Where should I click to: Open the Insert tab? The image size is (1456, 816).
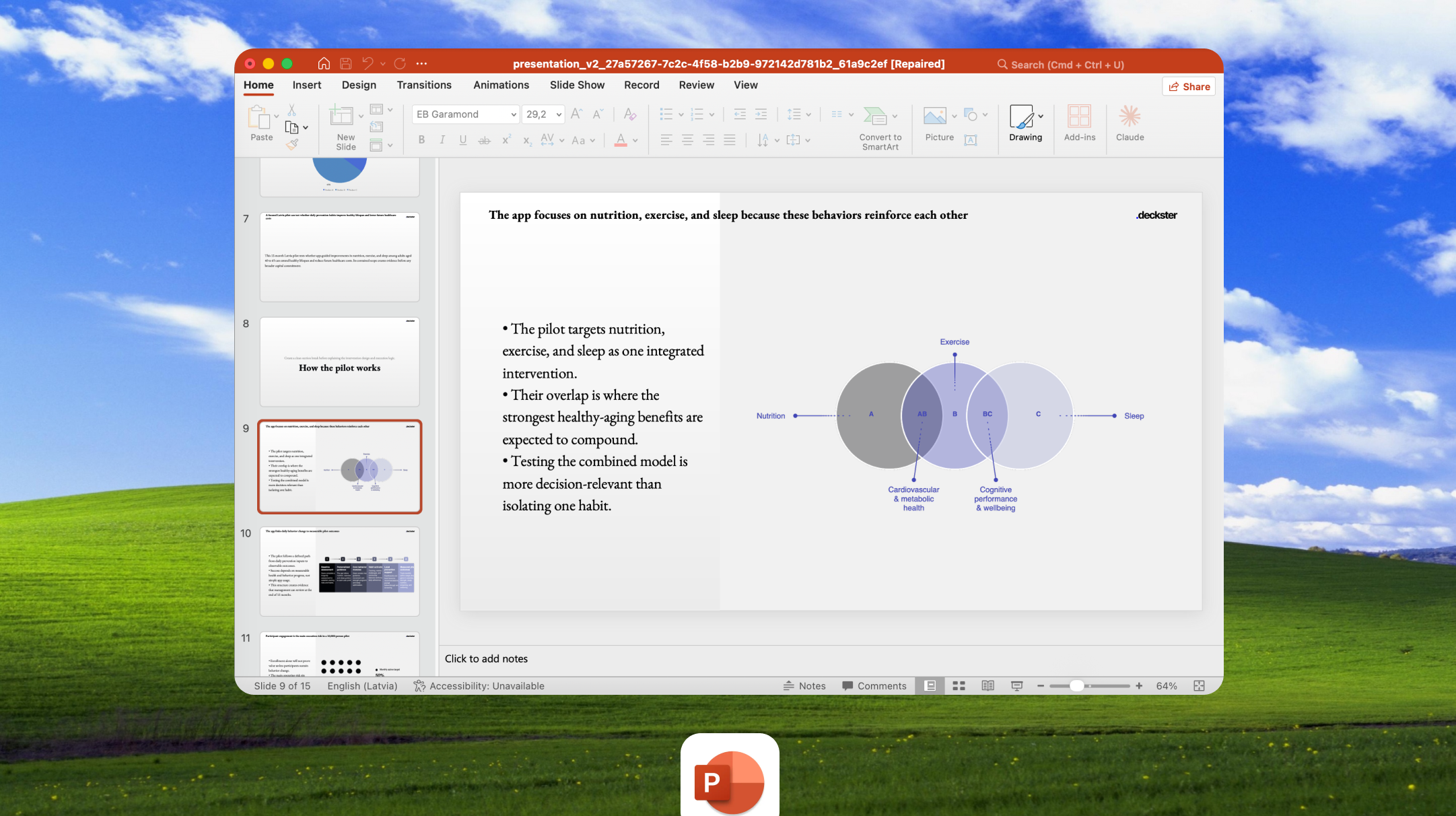tap(306, 85)
